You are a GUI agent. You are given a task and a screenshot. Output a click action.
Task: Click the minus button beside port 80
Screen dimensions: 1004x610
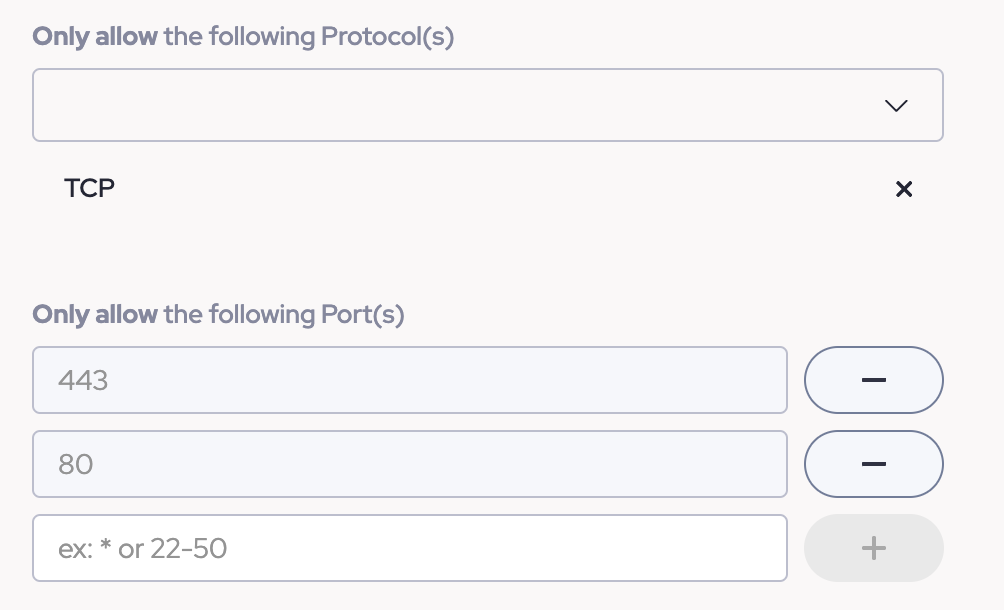pyautogui.click(x=873, y=464)
